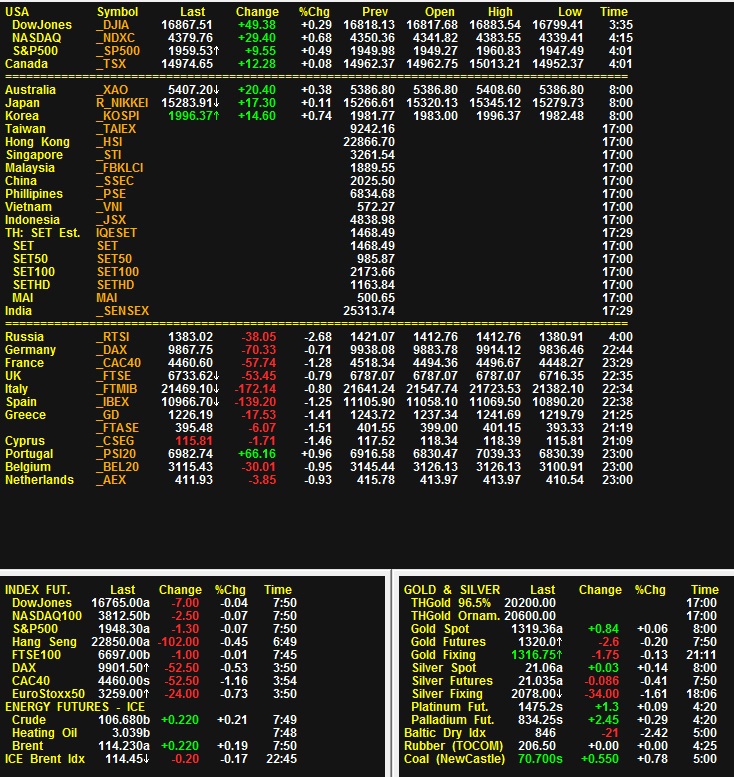Select DowJones futures last 16765.00a

tap(120, 603)
